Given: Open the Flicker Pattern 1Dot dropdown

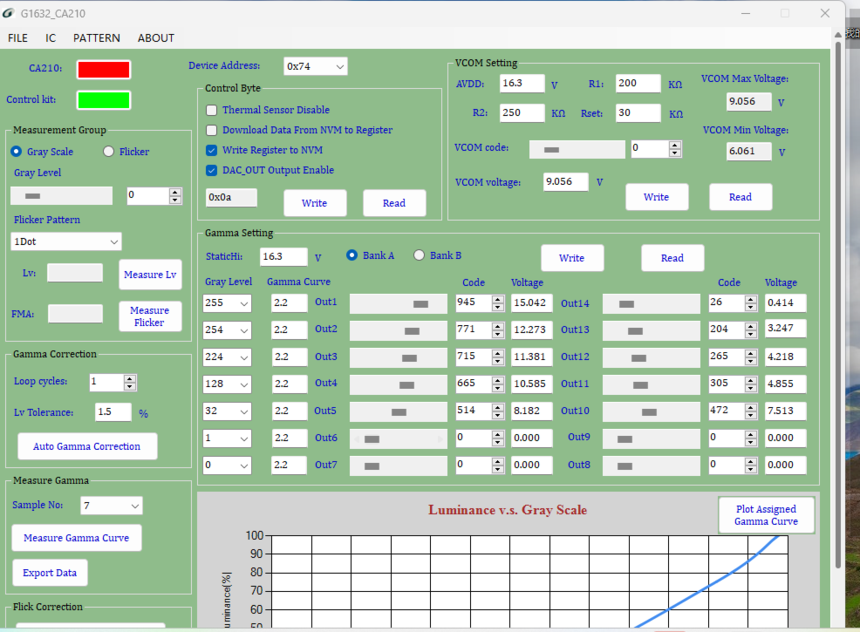Looking at the screenshot, I should pos(66,241).
